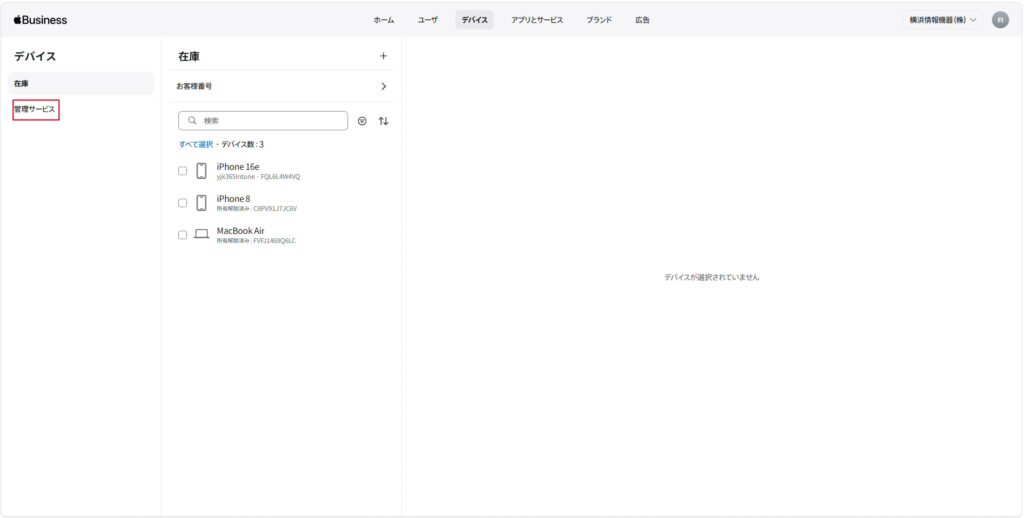Click the 検索 search field

click(x=263, y=121)
